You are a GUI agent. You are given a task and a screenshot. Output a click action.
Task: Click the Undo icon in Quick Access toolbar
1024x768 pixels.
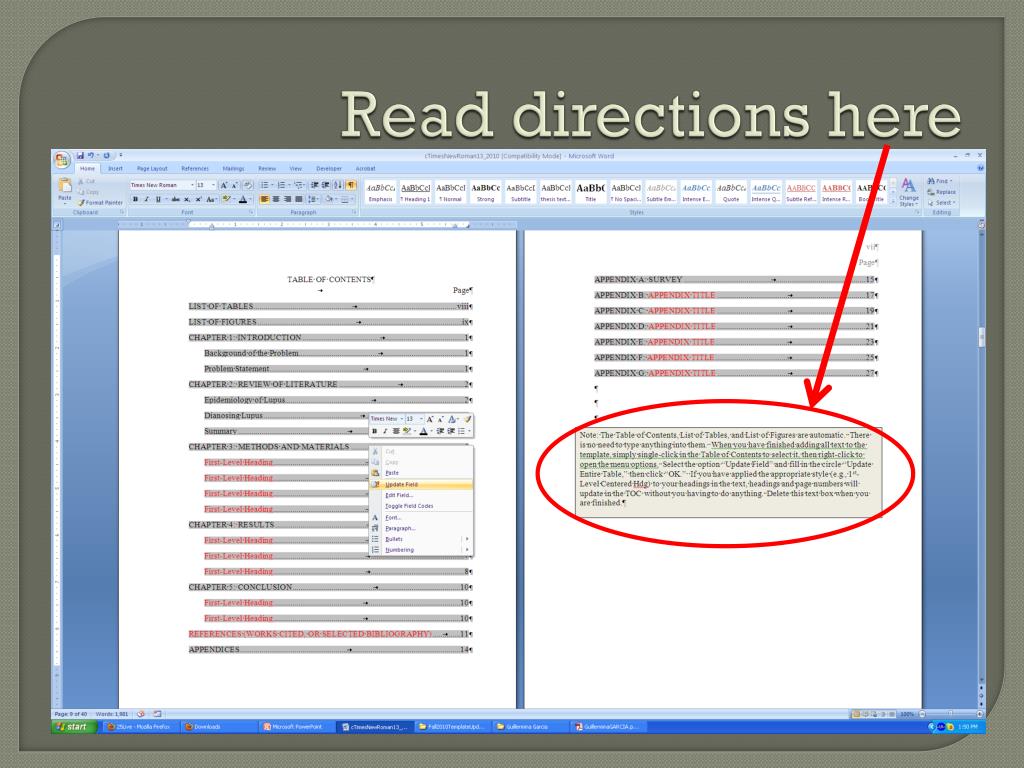91,155
